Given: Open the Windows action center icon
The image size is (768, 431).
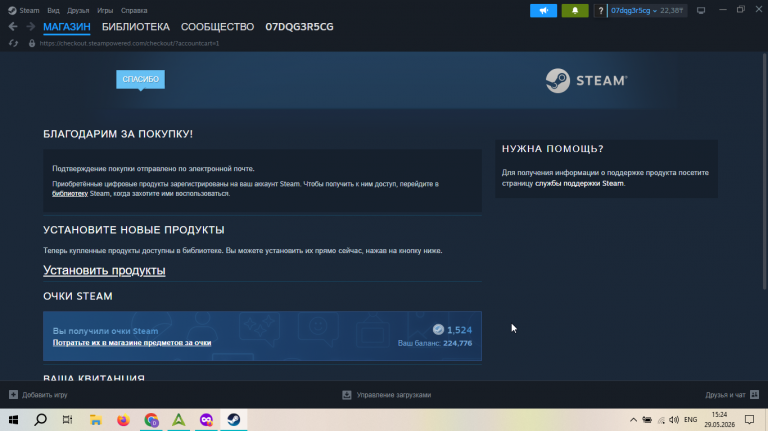Looking at the screenshot, I should (749, 420).
